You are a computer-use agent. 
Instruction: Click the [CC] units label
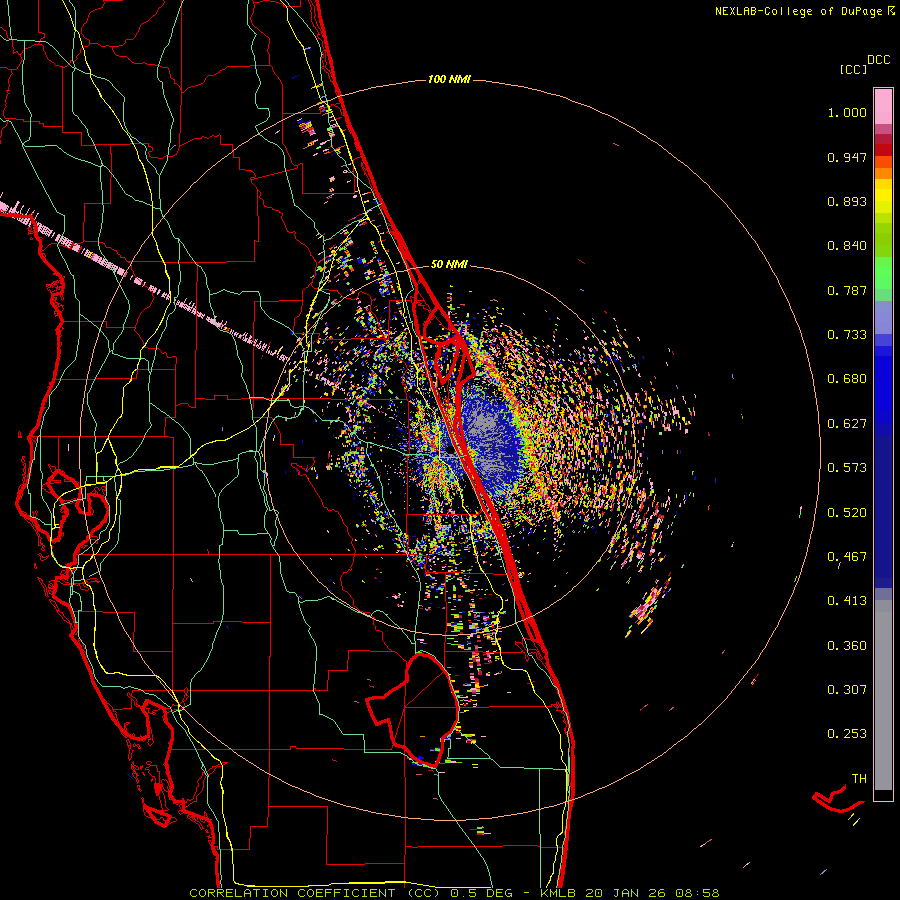point(853,69)
